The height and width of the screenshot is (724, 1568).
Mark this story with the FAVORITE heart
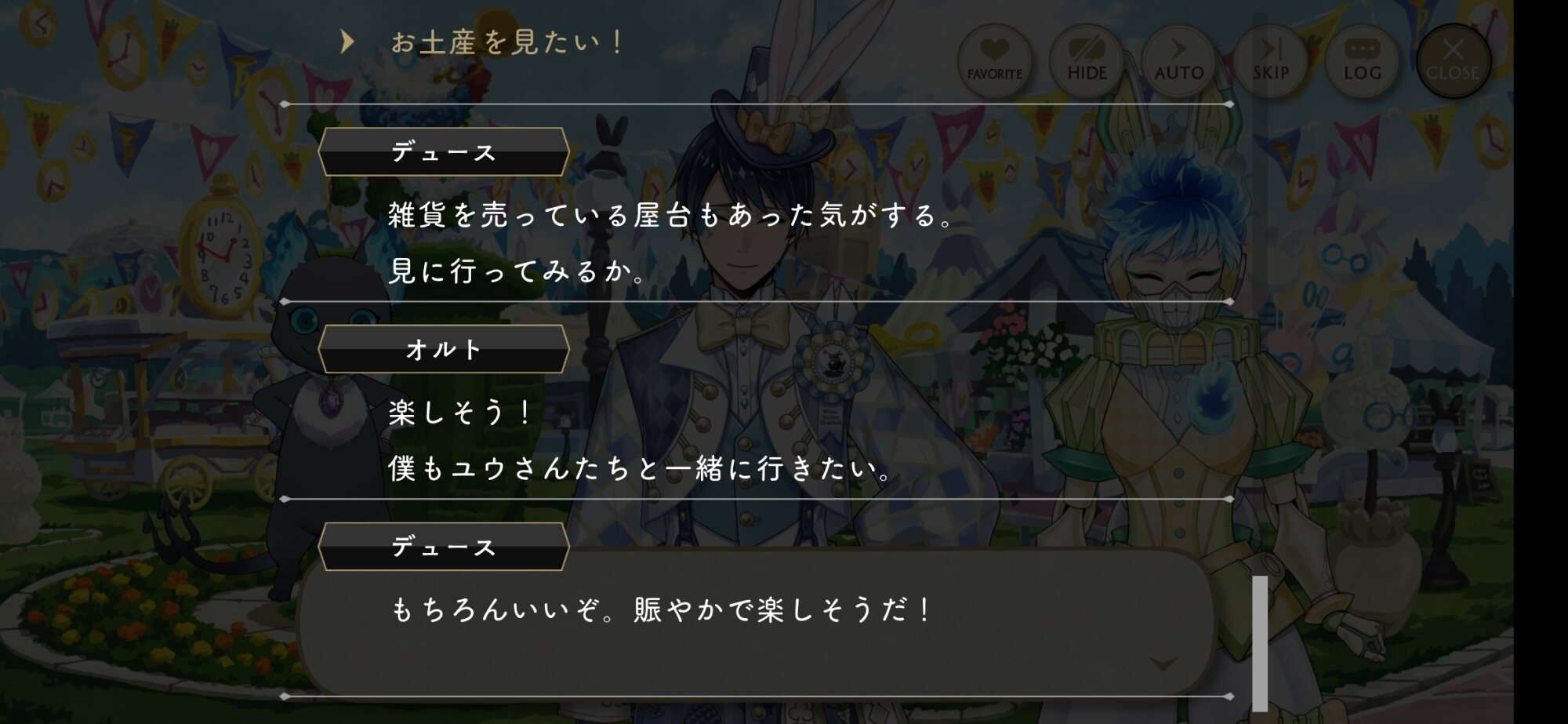click(x=994, y=60)
